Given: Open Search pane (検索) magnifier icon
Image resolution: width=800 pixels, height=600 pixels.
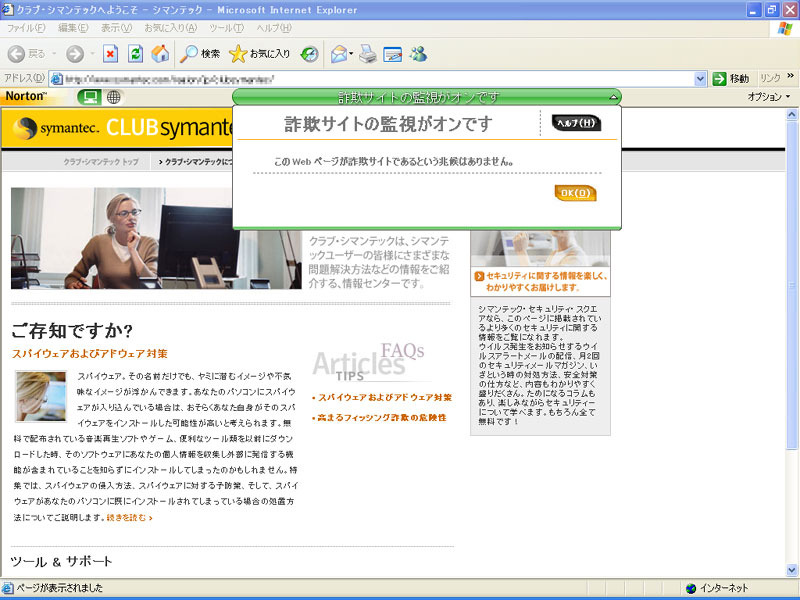Looking at the screenshot, I should click(189, 54).
